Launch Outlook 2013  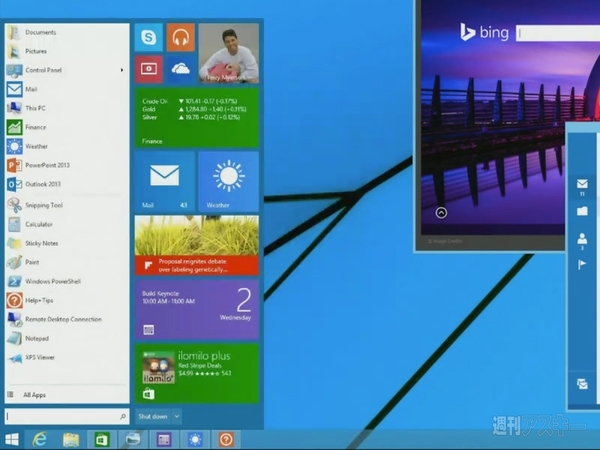67,184
